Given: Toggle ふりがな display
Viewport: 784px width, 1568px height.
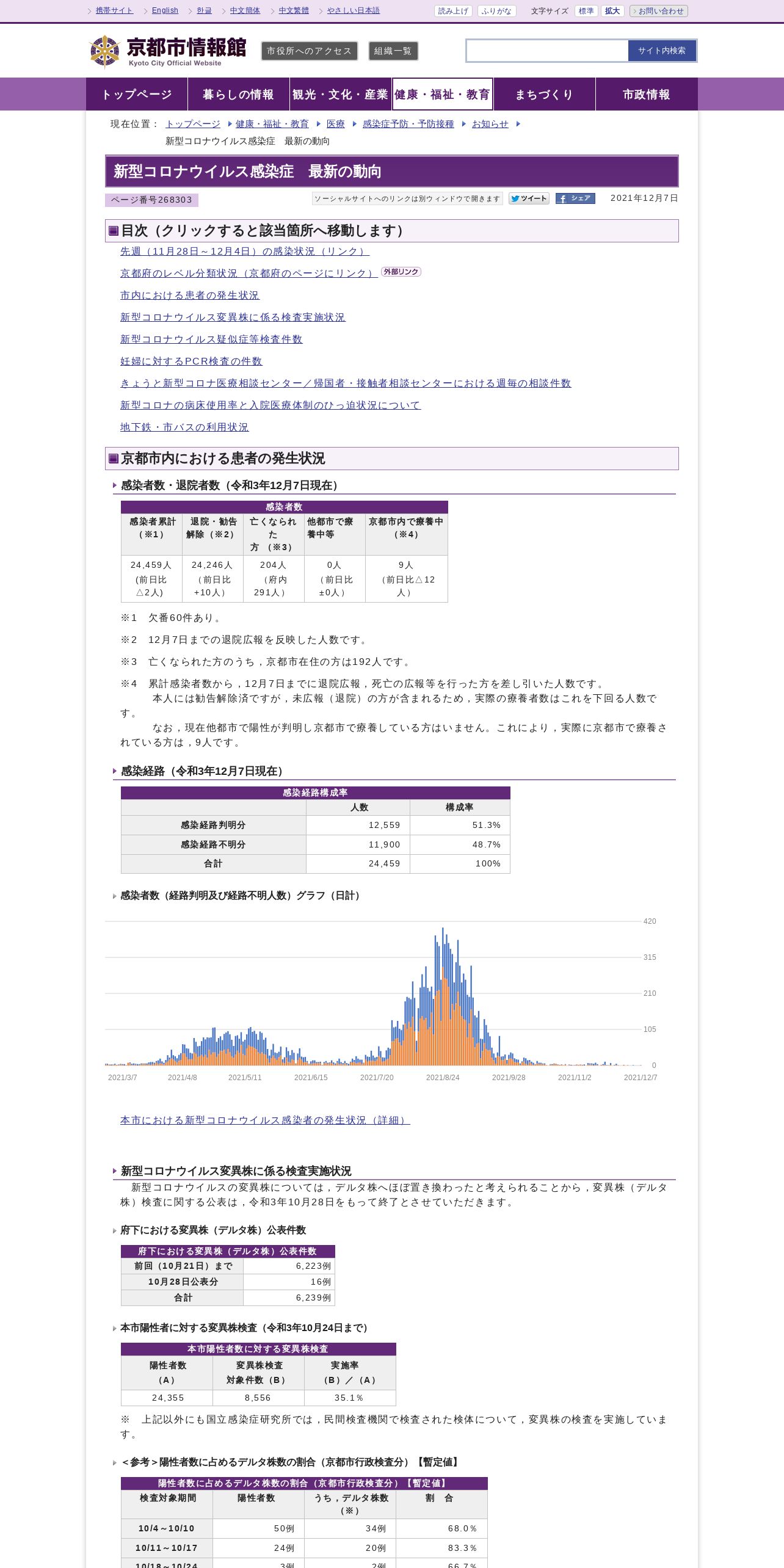Looking at the screenshot, I should [496, 11].
